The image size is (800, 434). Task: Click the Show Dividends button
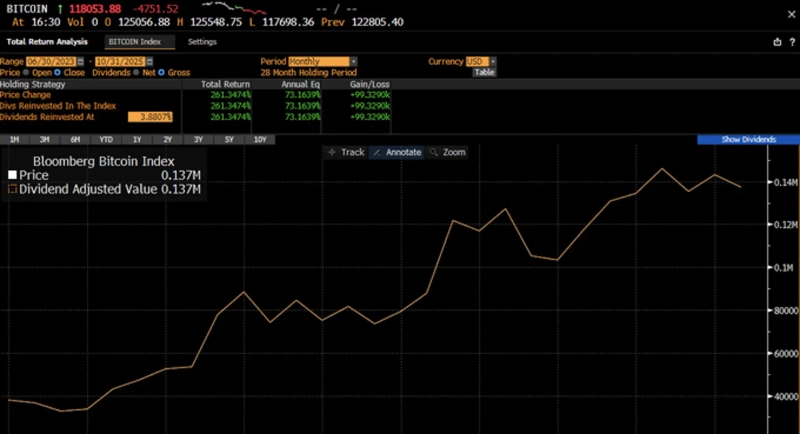coord(748,140)
